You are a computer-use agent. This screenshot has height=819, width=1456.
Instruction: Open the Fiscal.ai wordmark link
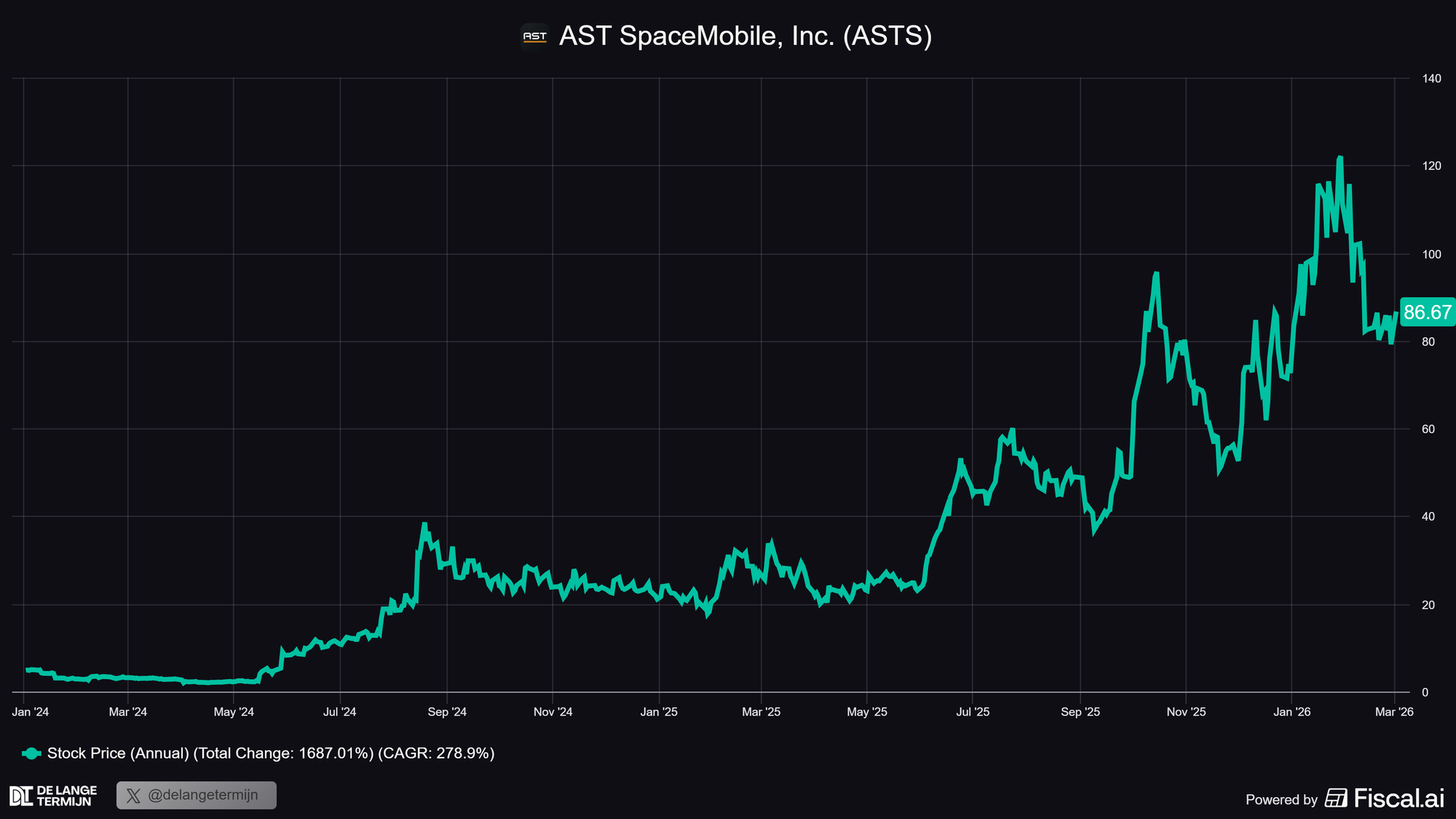[1398, 799]
